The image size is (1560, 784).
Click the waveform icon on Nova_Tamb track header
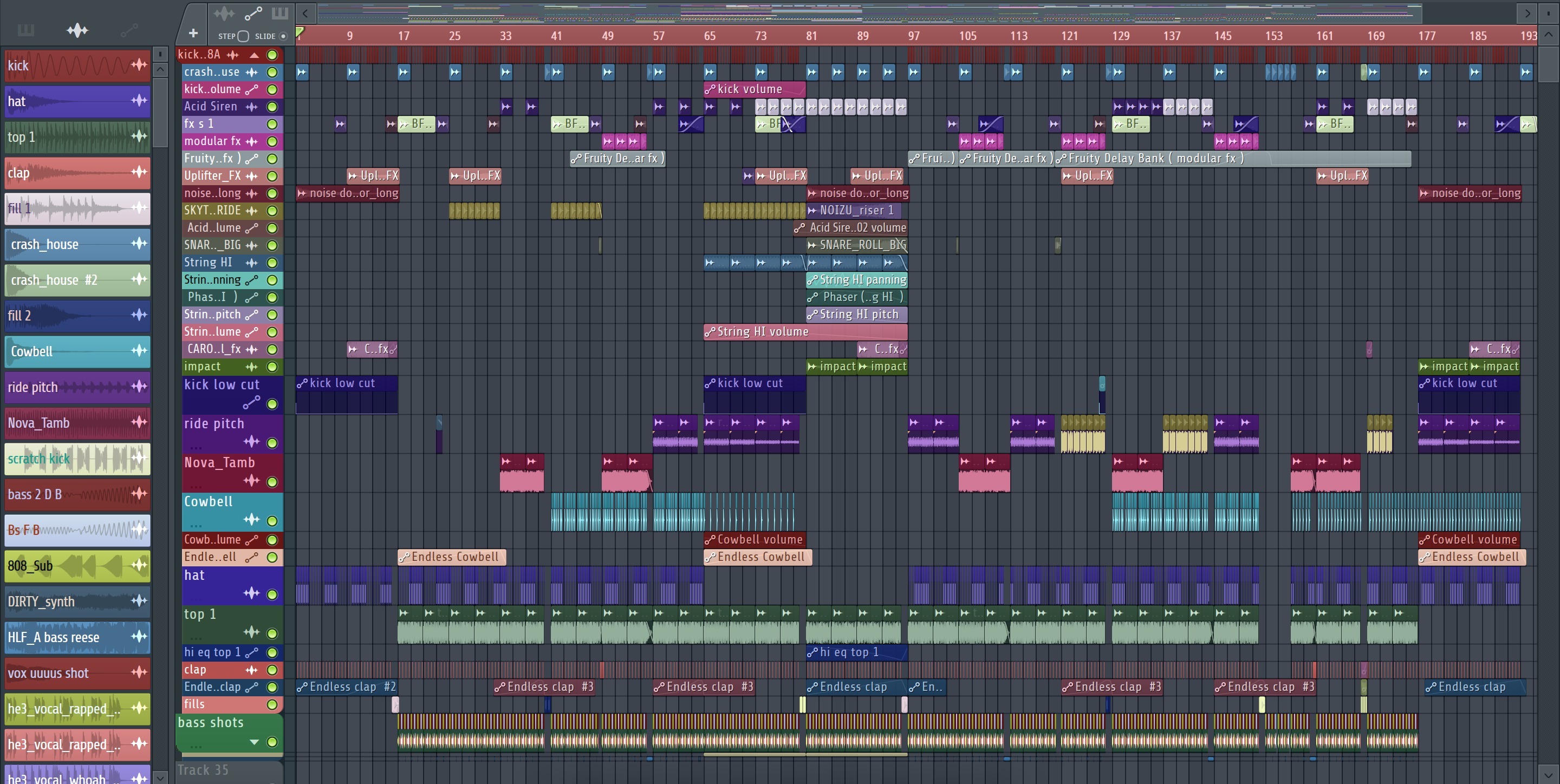click(251, 481)
